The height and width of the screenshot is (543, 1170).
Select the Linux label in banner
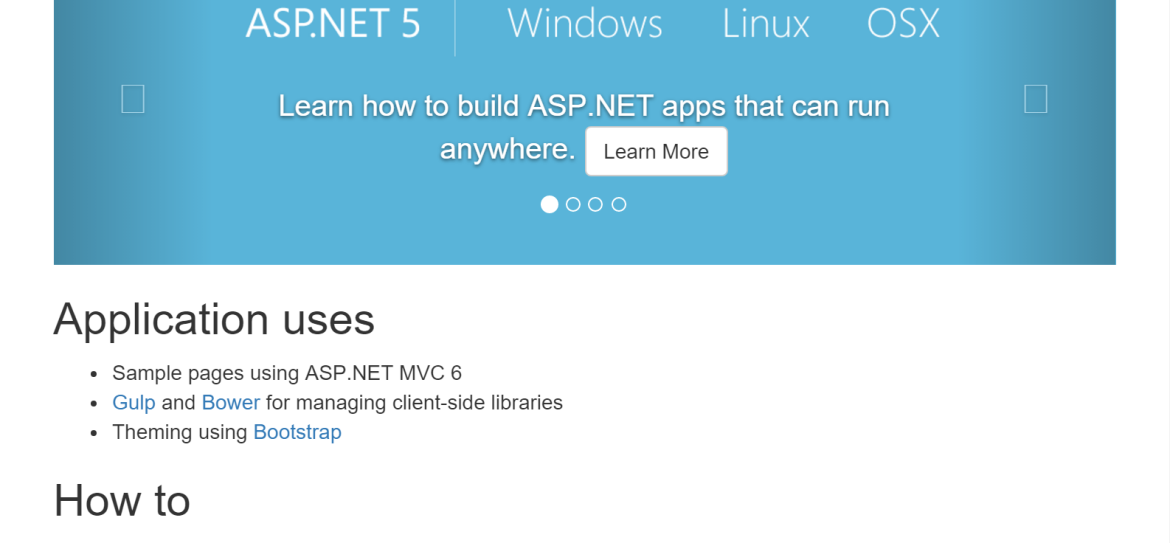tap(766, 23)
